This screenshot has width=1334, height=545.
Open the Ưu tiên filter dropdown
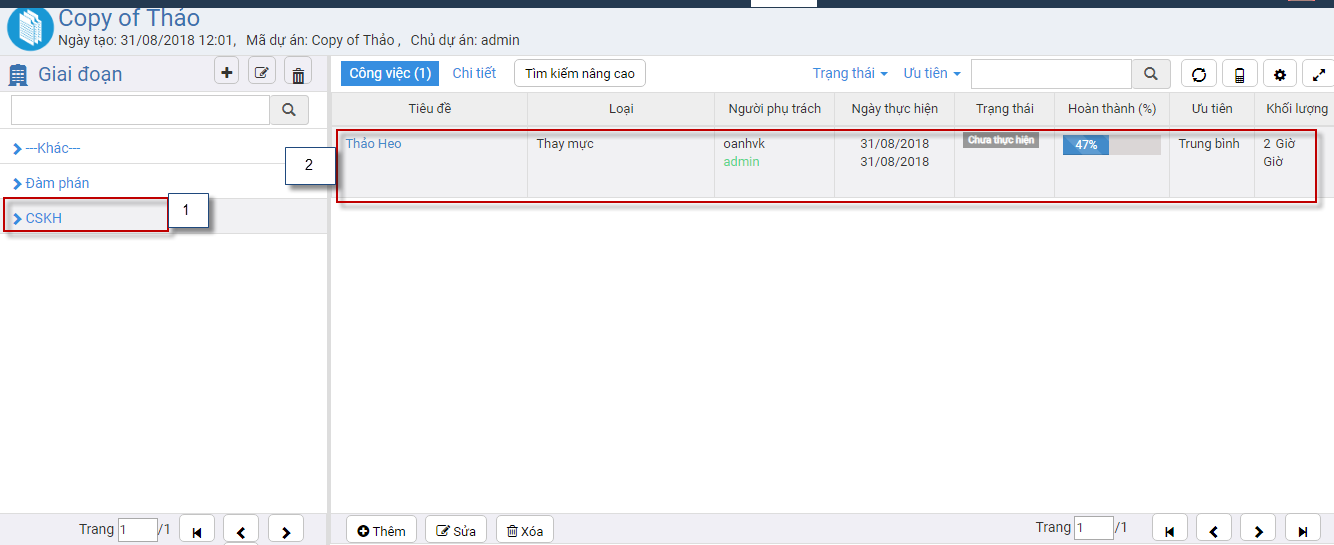932,74
